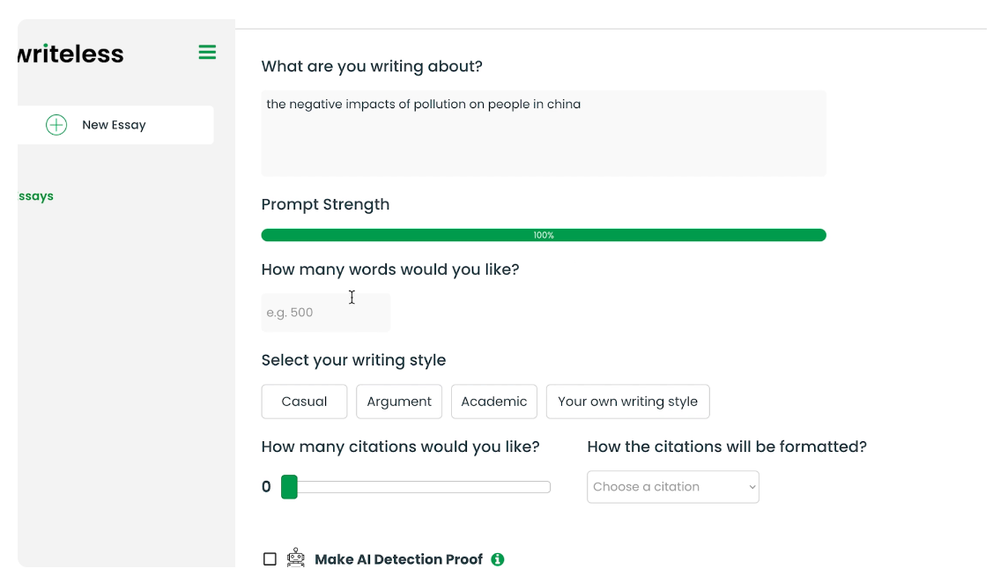
Task: Select the Casual writing style
Action: tap(304, 402)
